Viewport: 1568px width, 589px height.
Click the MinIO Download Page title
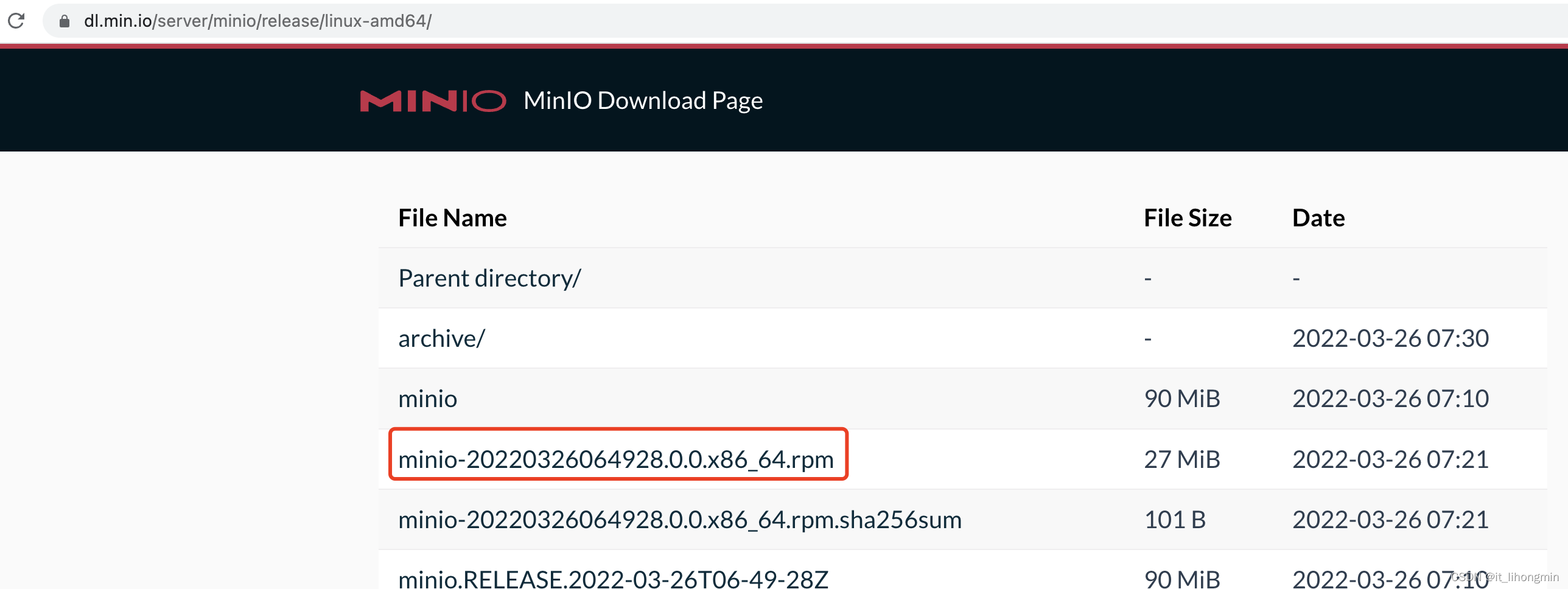[643, 101]
